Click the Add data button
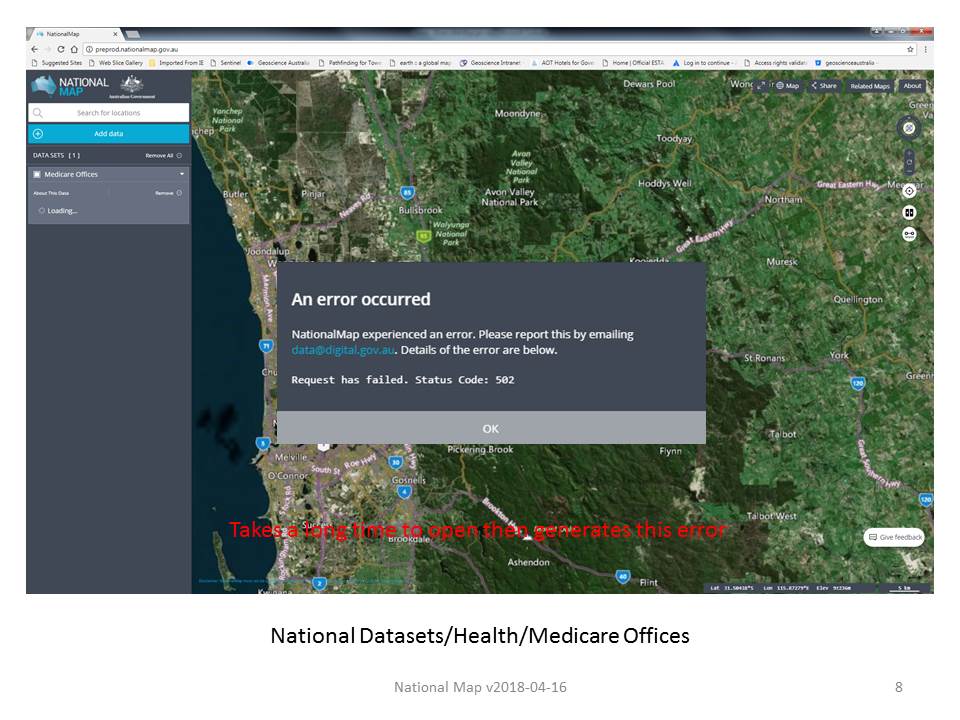The image size is (960, 720). [x=108, y=133]
